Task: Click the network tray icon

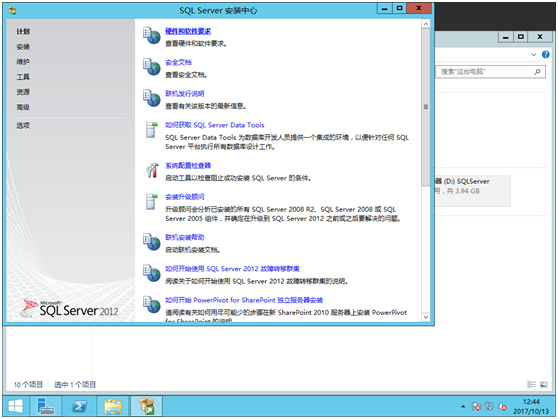Action: pyautogui.click(x=489, y=406)
